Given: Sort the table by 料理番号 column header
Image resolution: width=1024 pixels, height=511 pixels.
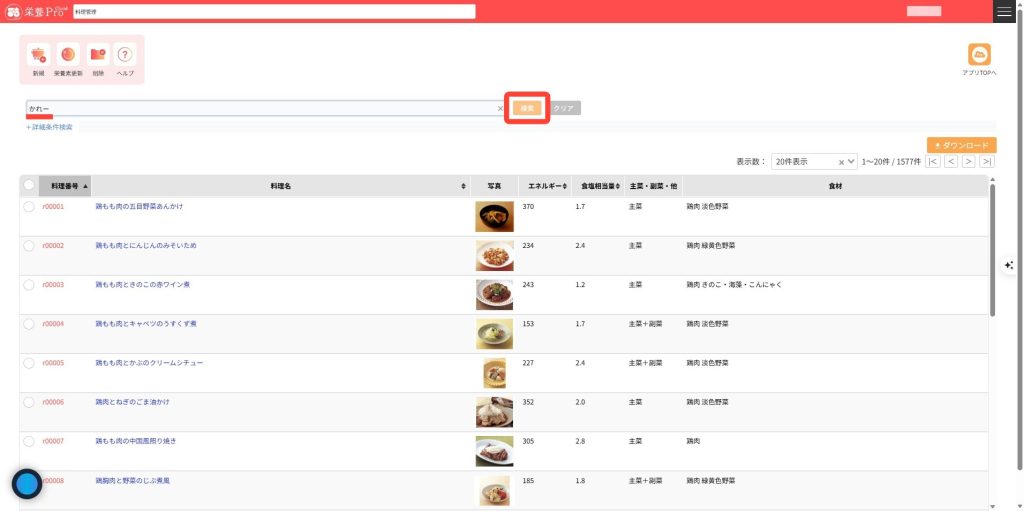Looking at the screenshot, I should tap(65, 186).
